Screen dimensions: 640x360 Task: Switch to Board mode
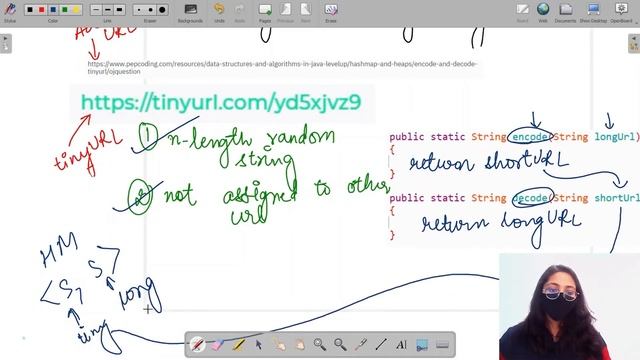pyautogui.click(x=522, y=13)
